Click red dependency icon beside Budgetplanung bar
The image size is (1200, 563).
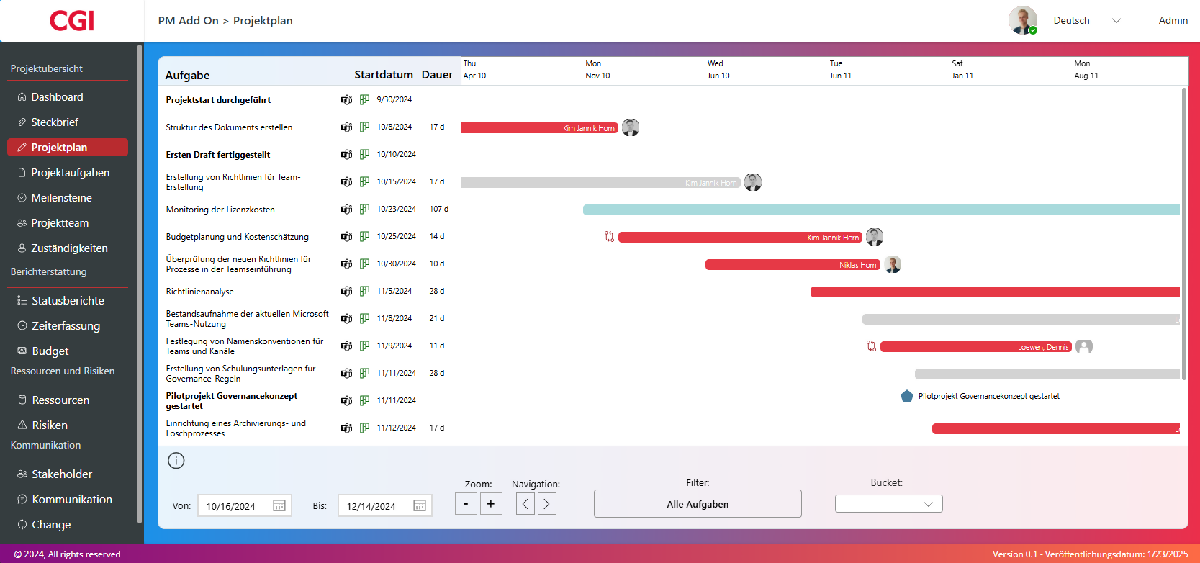click(608, 237)
